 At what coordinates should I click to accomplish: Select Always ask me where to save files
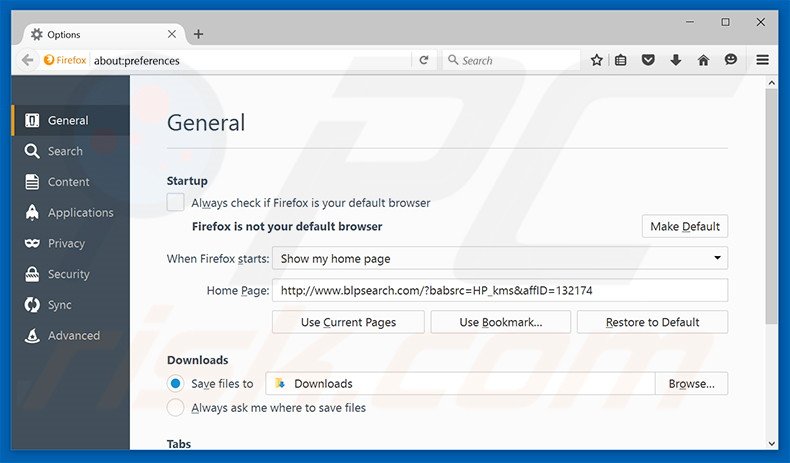tap(175, 408)
